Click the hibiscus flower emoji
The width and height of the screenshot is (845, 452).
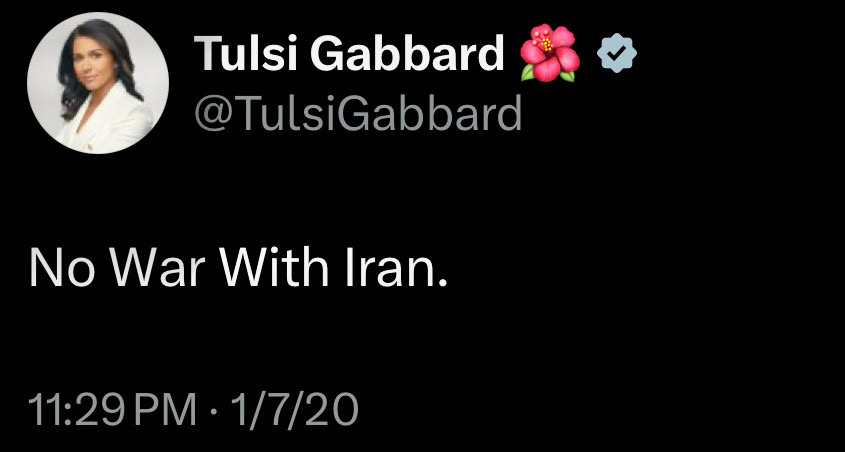(x=549, y=52)
